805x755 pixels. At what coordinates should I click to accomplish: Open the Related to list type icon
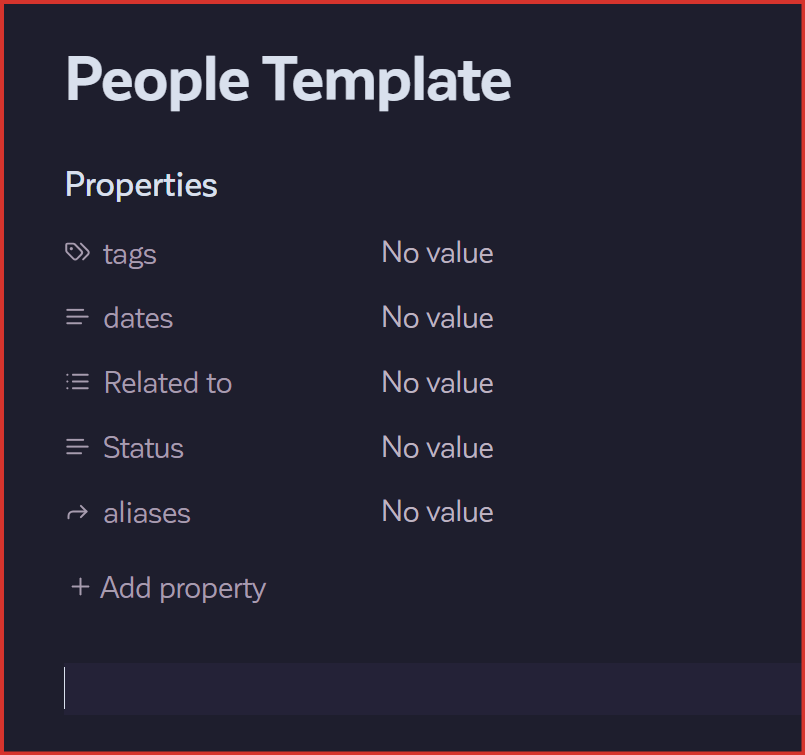coord(77,382)
